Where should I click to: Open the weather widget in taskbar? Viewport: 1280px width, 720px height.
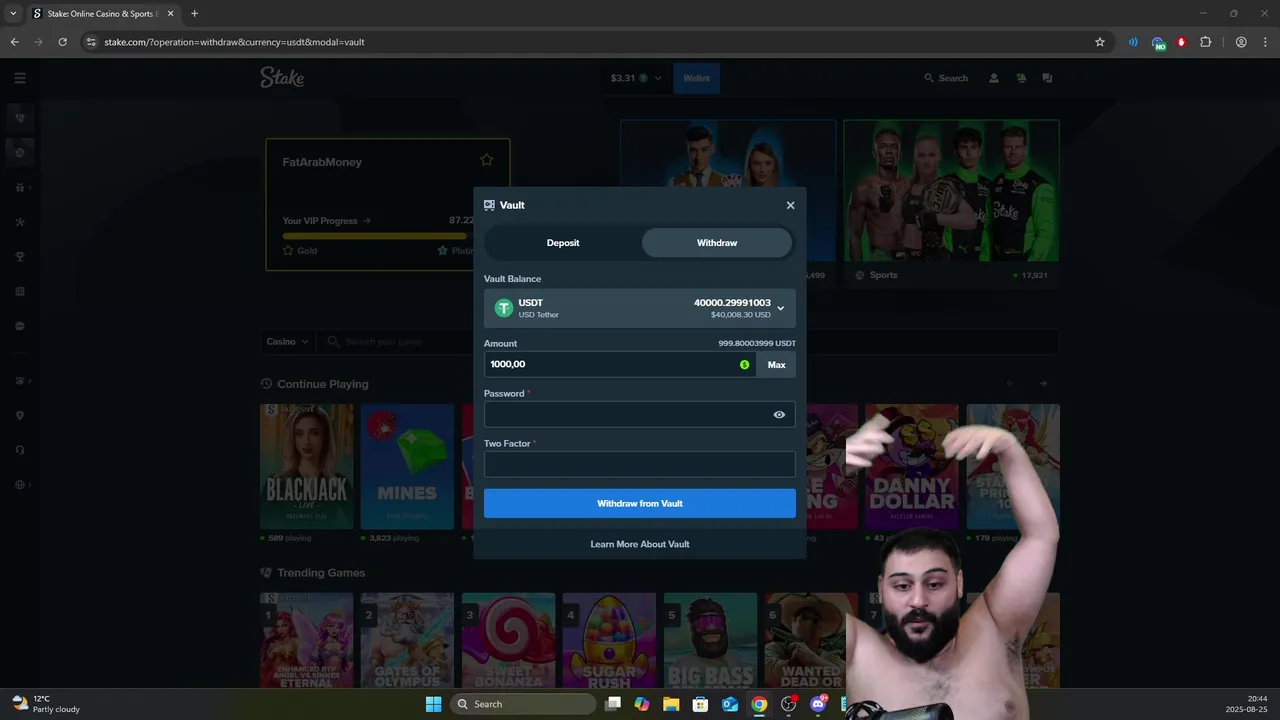(46, 704)
